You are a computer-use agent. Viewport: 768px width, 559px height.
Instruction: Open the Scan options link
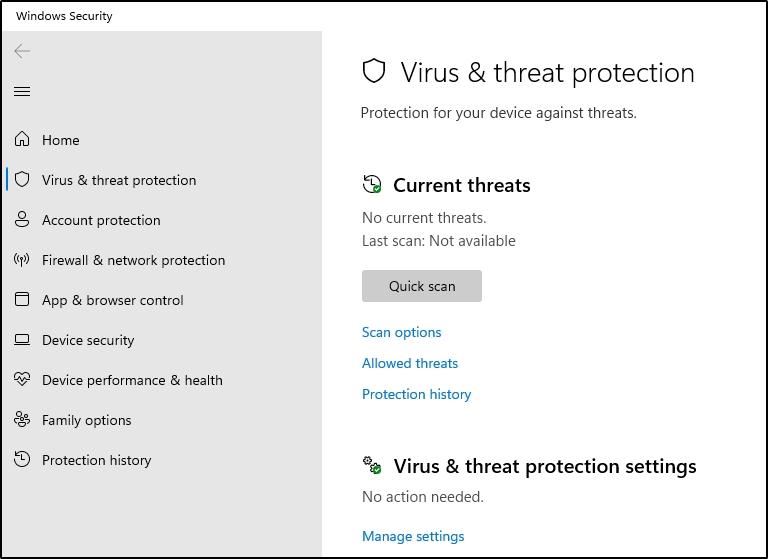tap(401, 332)
